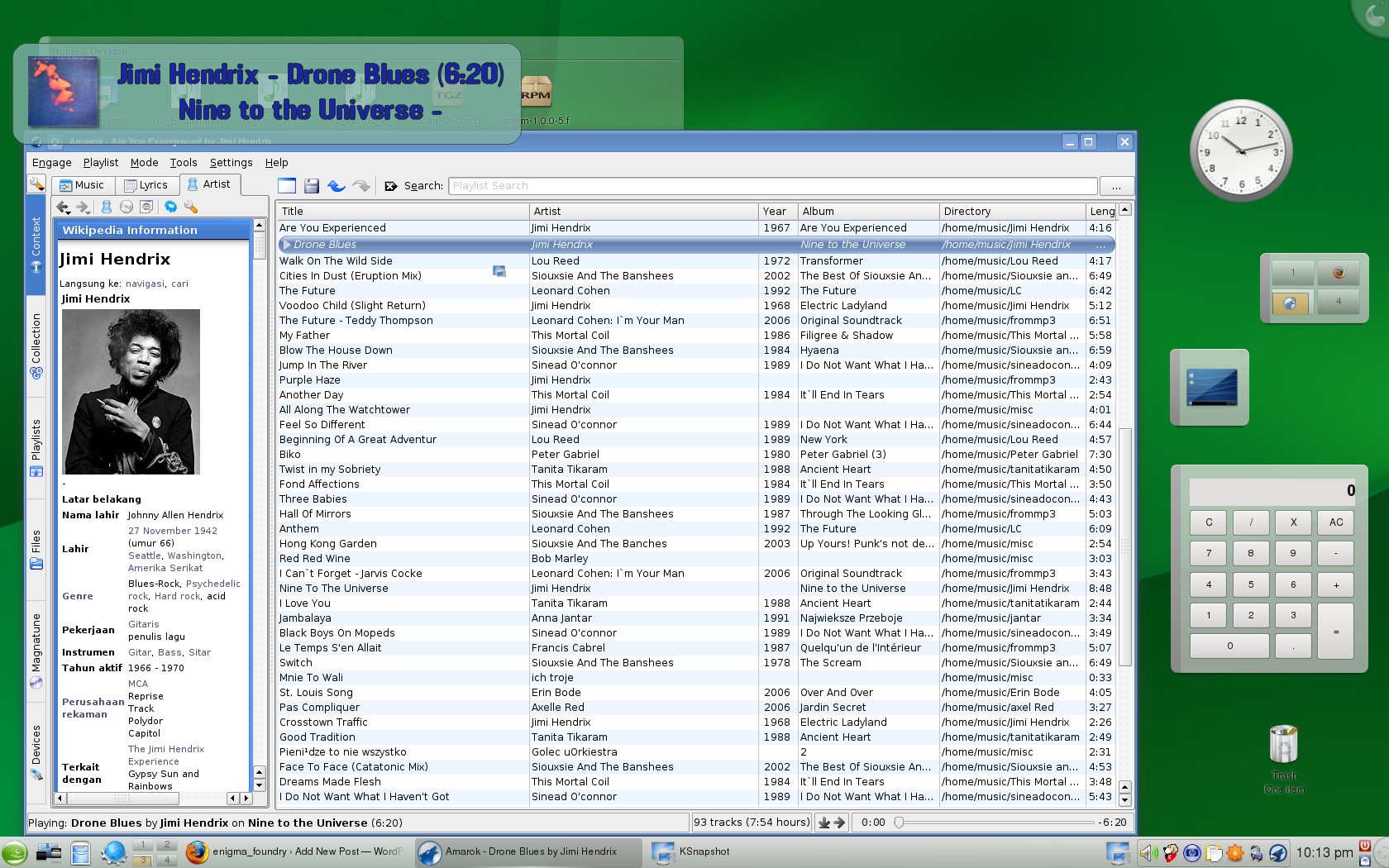Sort playlist by the Title column header
The image size is (1389, 868).
[x=403, y=212]
